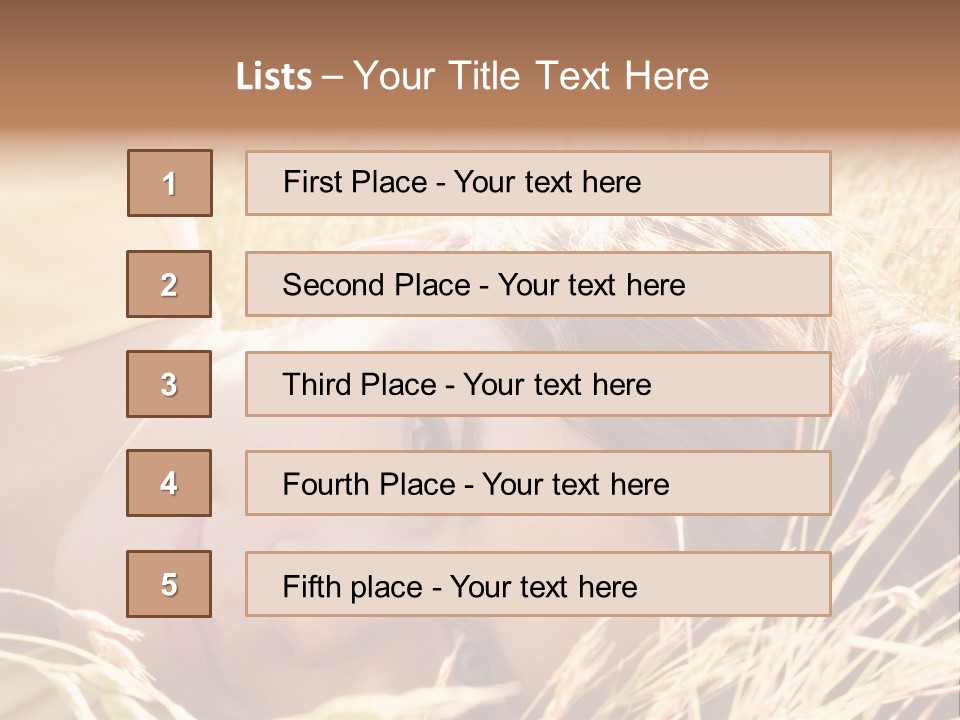Click the Second Place text box
Viewport: 960px width, 720px height.
(538, 284)
